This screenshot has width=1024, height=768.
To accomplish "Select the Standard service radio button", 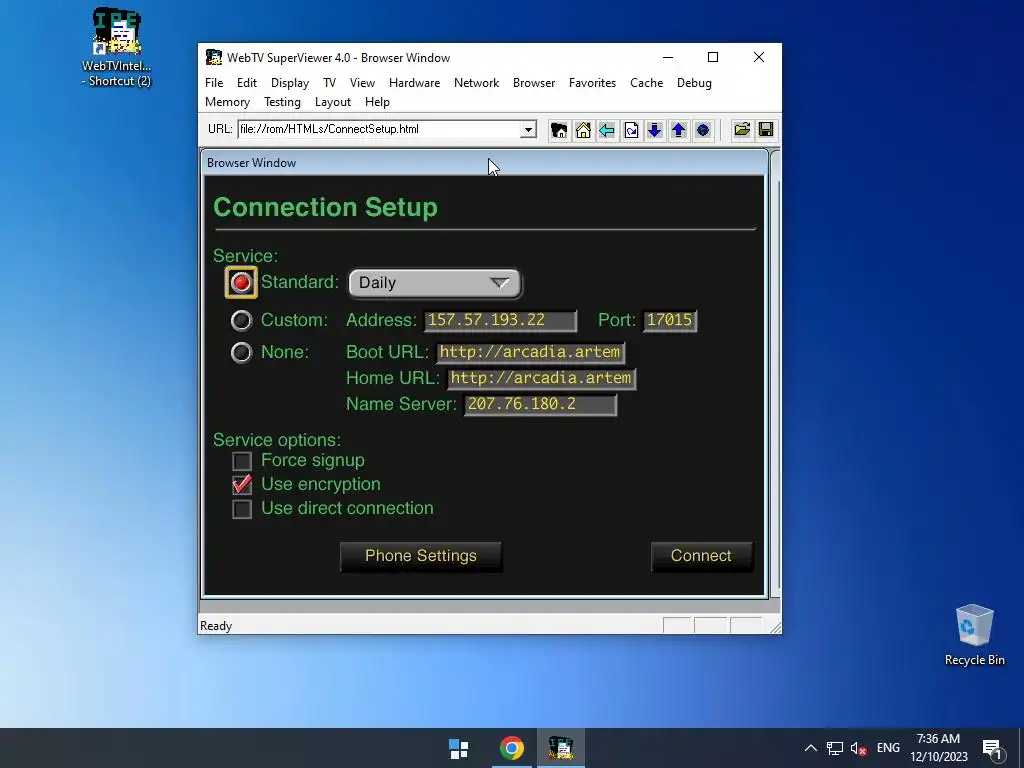I will pyautogui.click(x=241, y=282).
